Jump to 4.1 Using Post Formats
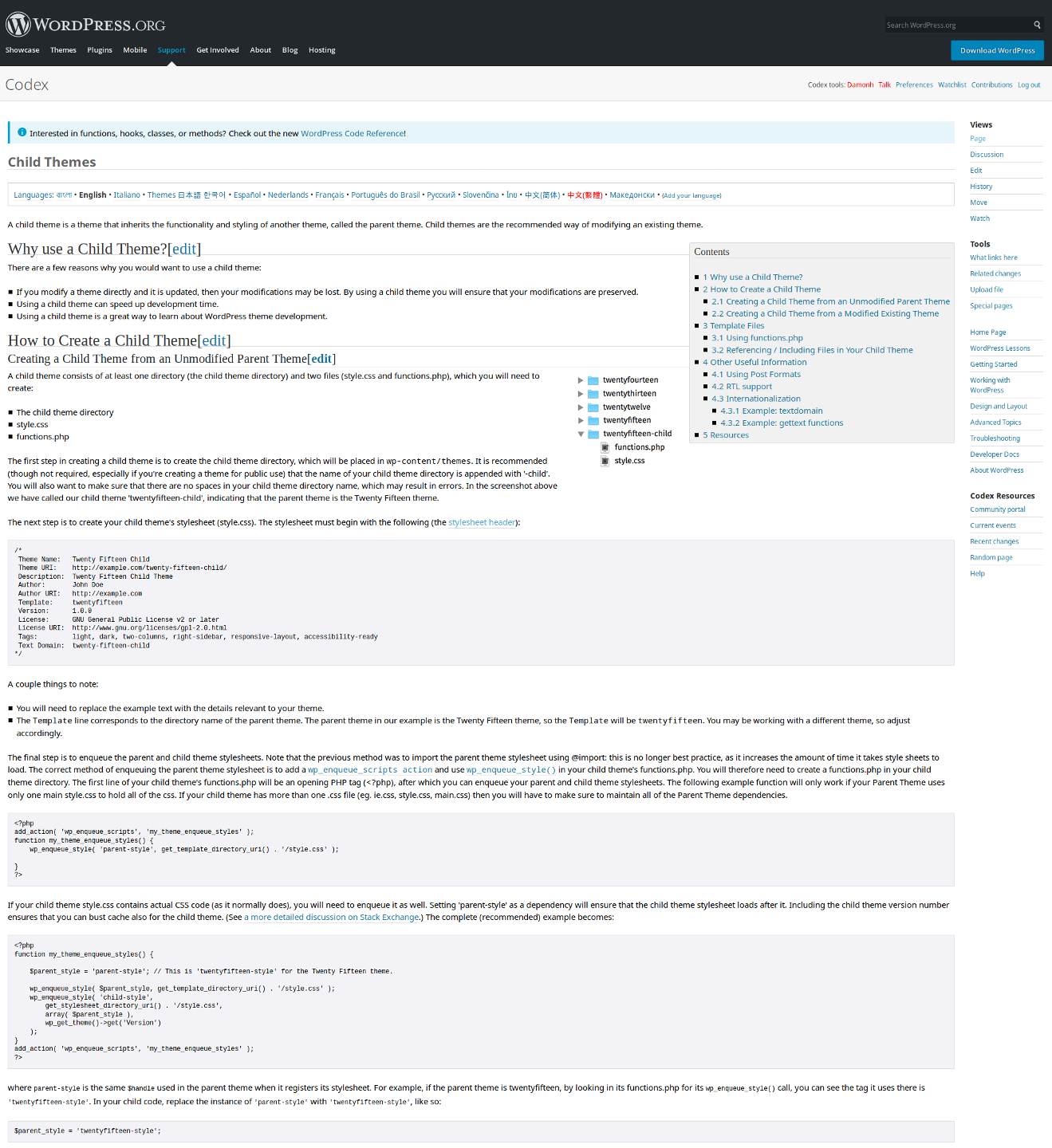Screen dimensions: 1052x1148 pyautogui.click(x=756, y=374)
